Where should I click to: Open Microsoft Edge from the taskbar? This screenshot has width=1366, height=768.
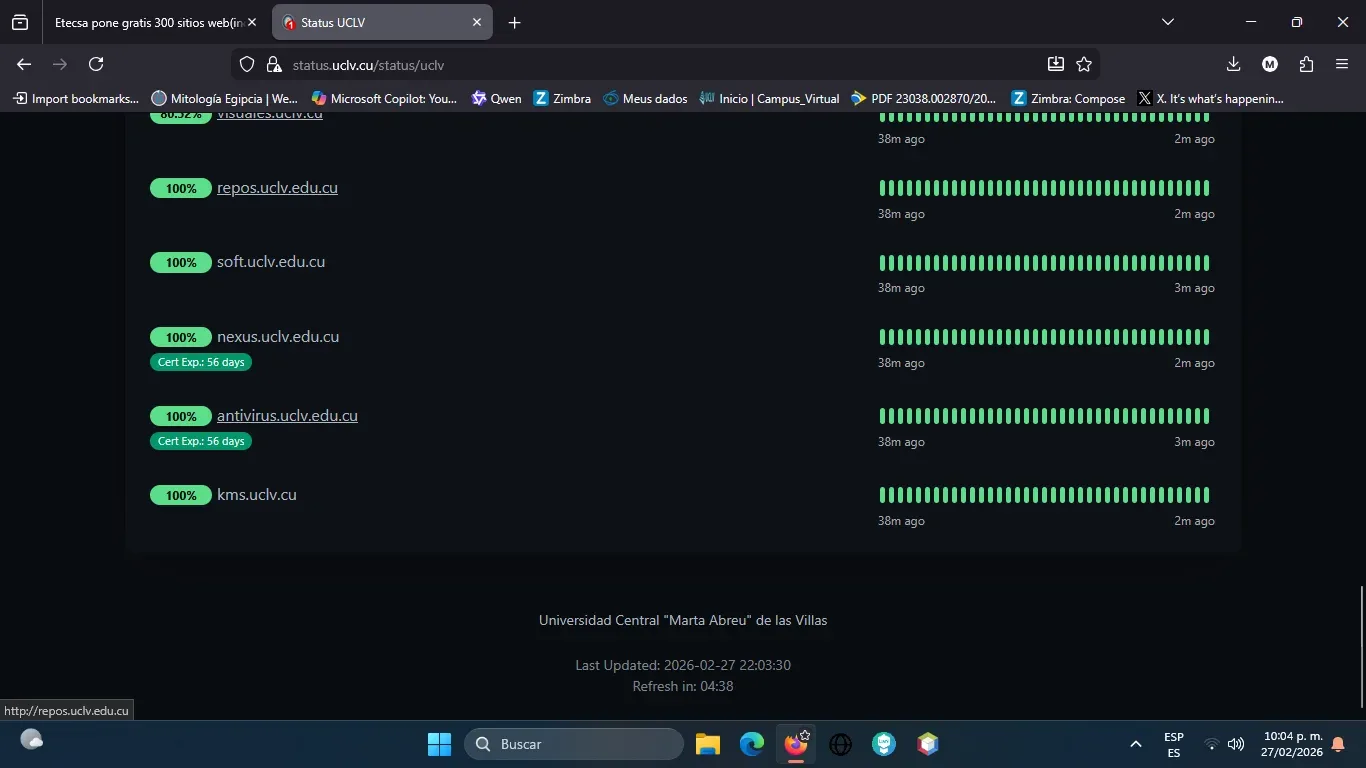click(x=752, y=744)
